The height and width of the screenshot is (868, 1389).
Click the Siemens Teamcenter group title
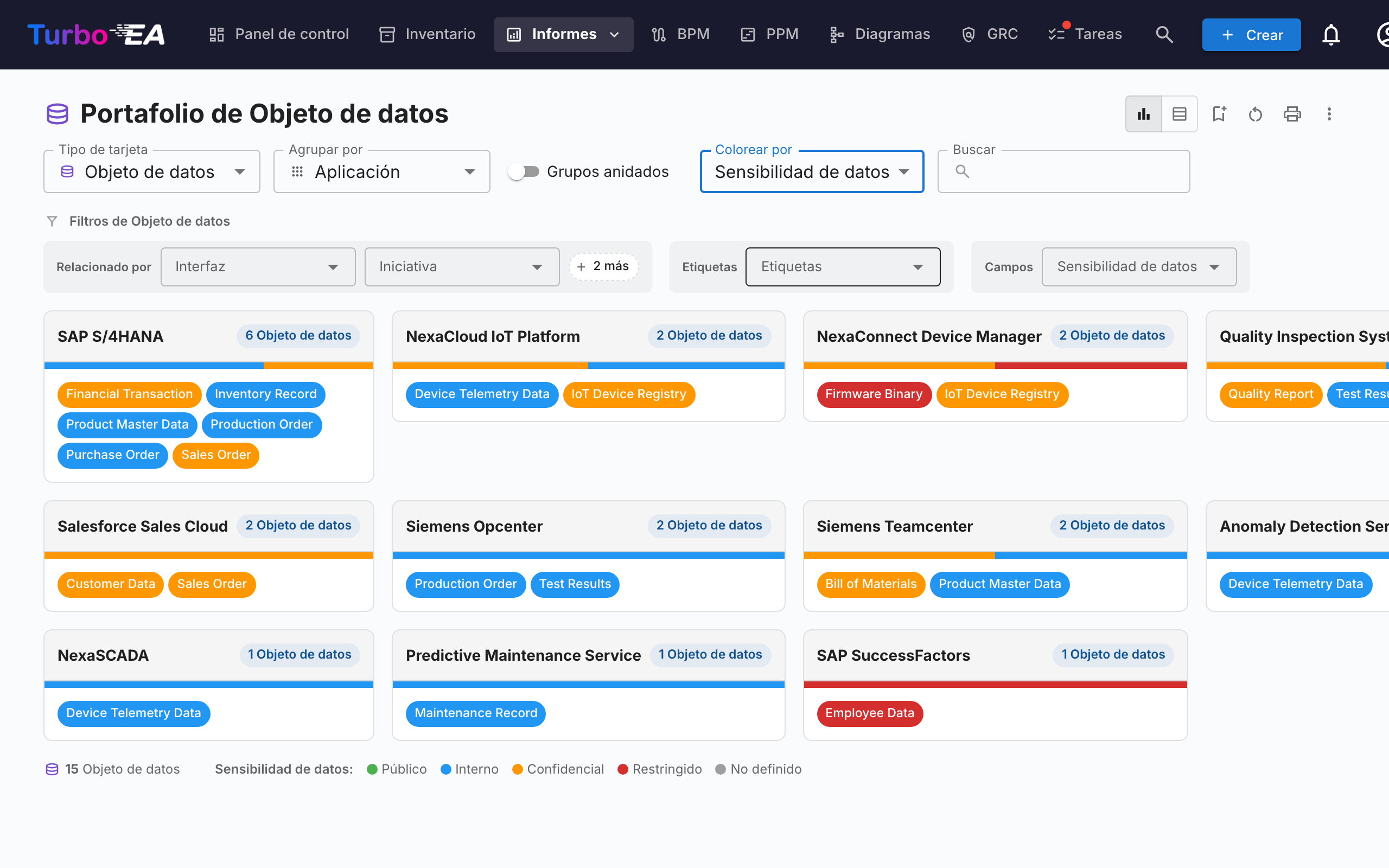click(894, 526)
